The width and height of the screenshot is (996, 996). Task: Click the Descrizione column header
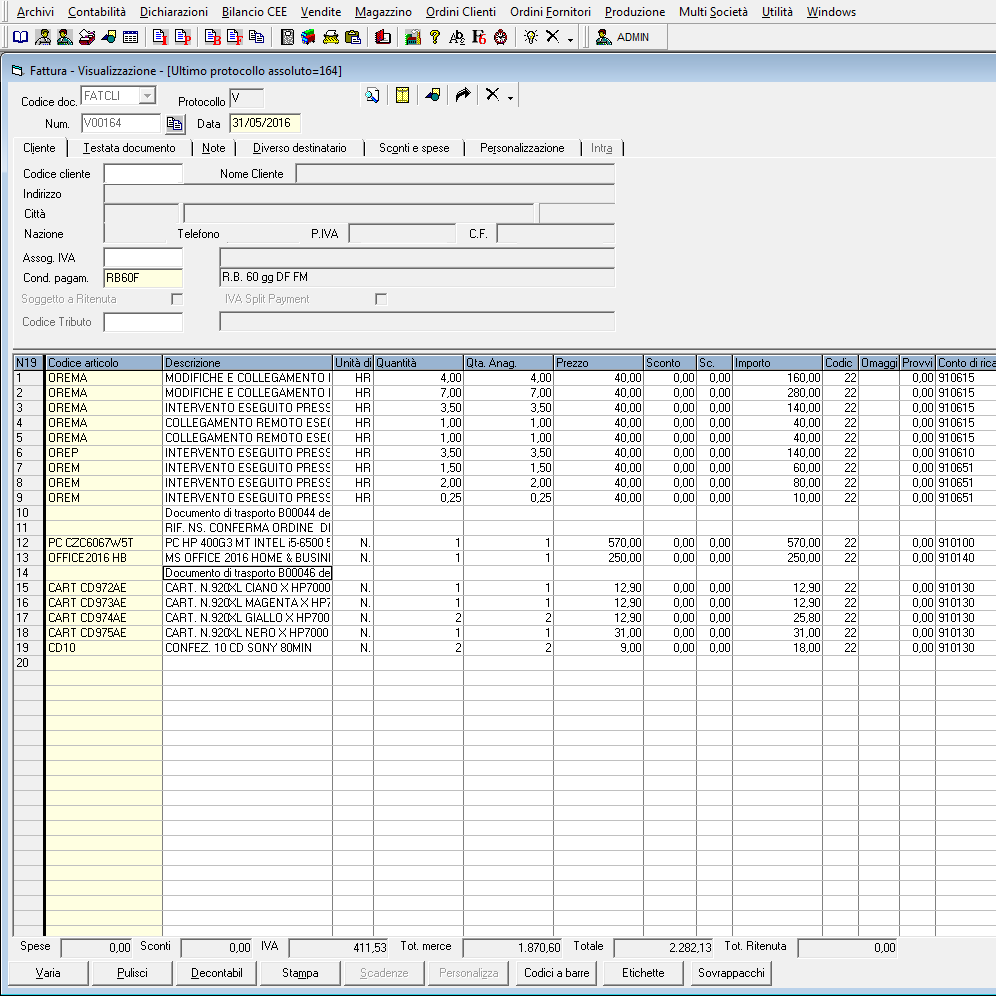[247, 363]
